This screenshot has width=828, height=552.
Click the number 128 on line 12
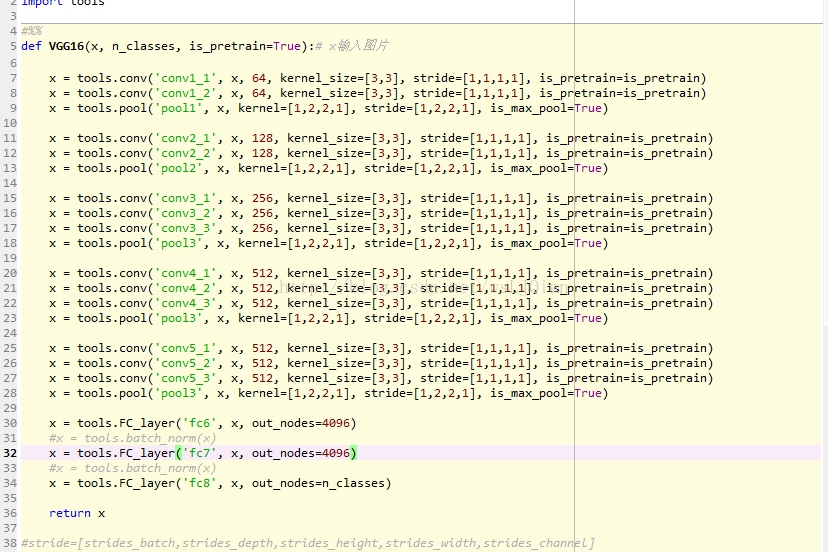[x=262, y=153]
